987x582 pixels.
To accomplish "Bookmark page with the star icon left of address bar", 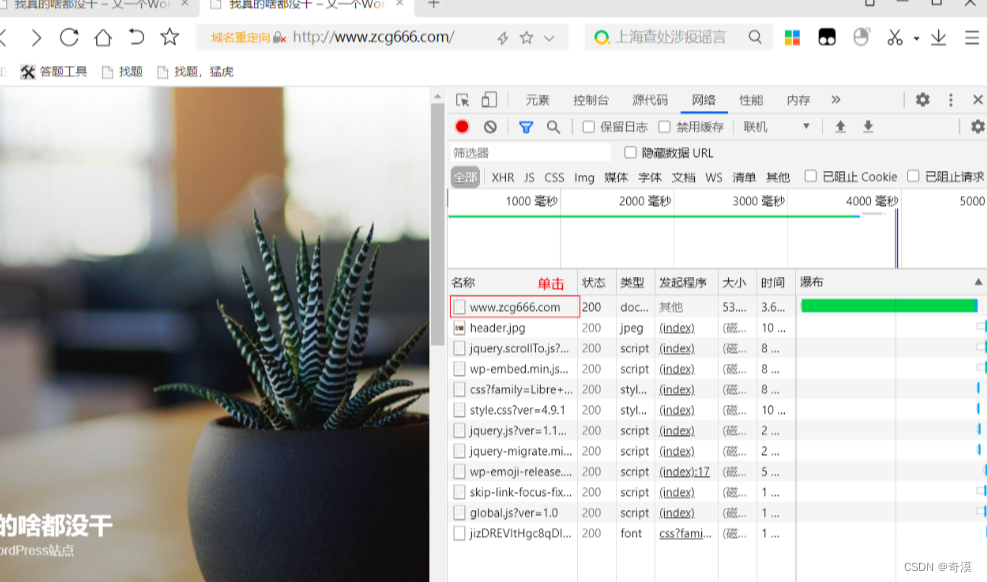I will pyautogui.click(x=169, y=37).
